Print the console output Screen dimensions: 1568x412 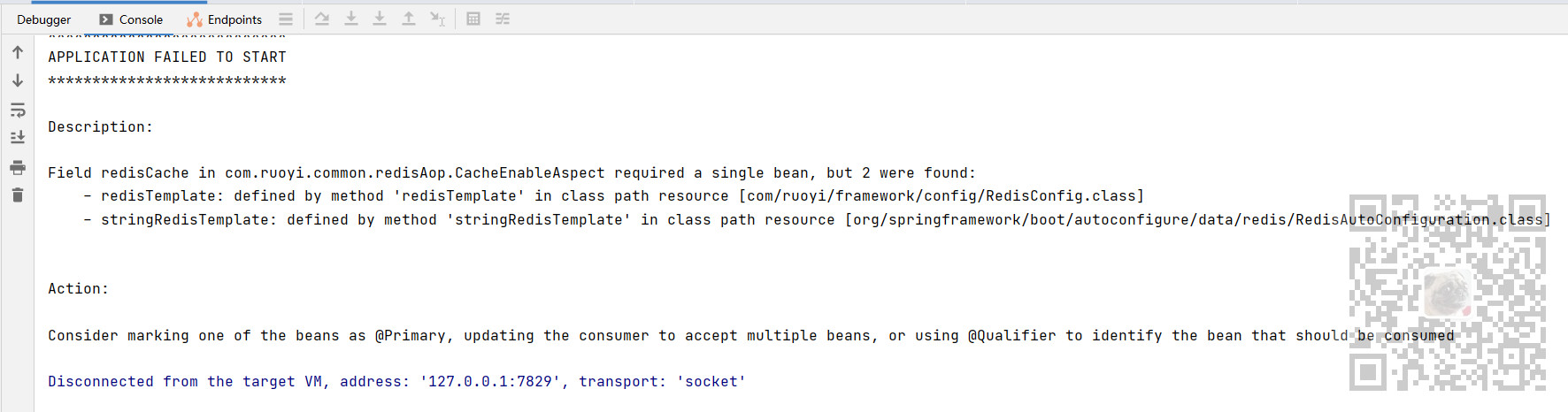[18, 167]
